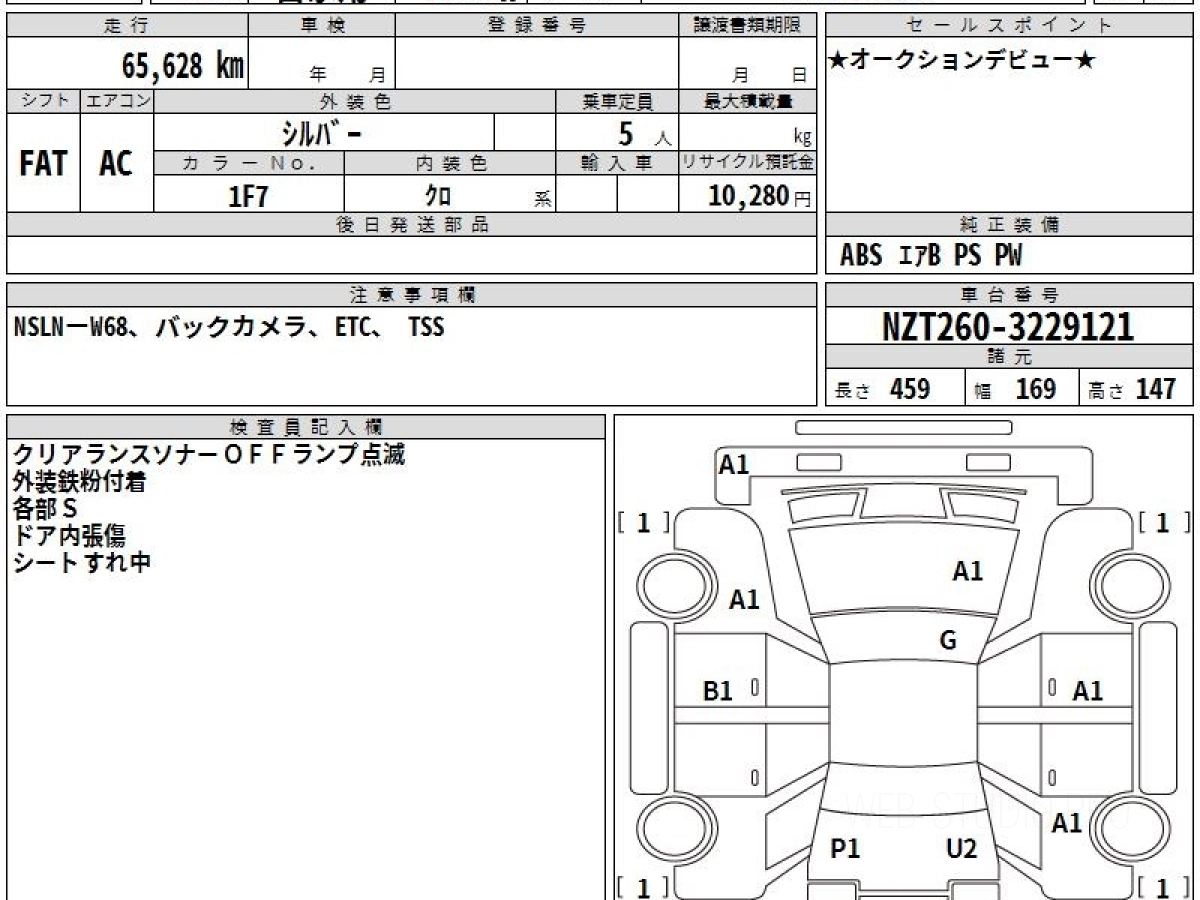Viewport: 1200px width, 900px height.
Task: Click the ★オークションデビュー★ sales point text
Action: click(962, 61)
